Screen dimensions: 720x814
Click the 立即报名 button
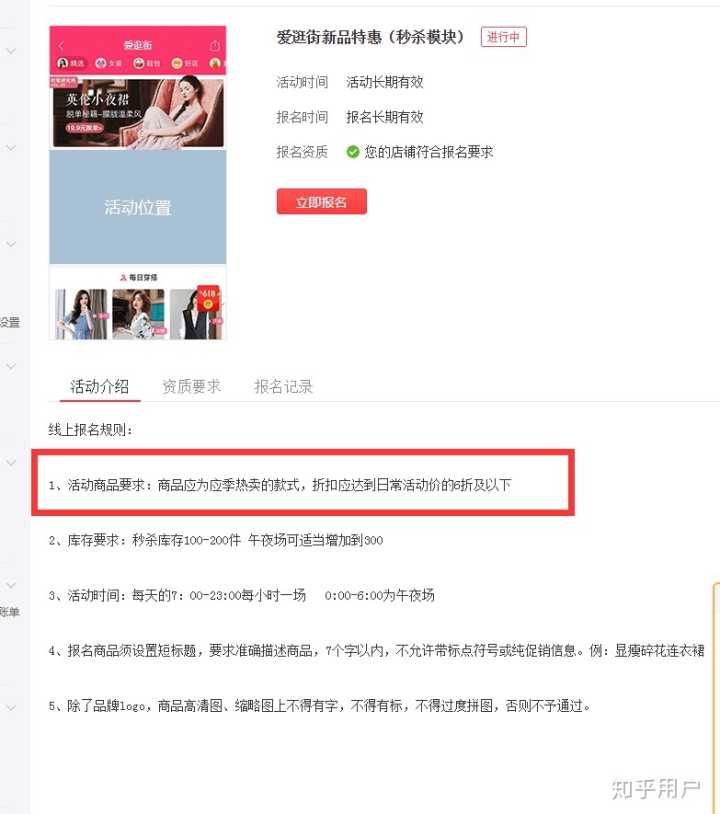click(321, 201)
